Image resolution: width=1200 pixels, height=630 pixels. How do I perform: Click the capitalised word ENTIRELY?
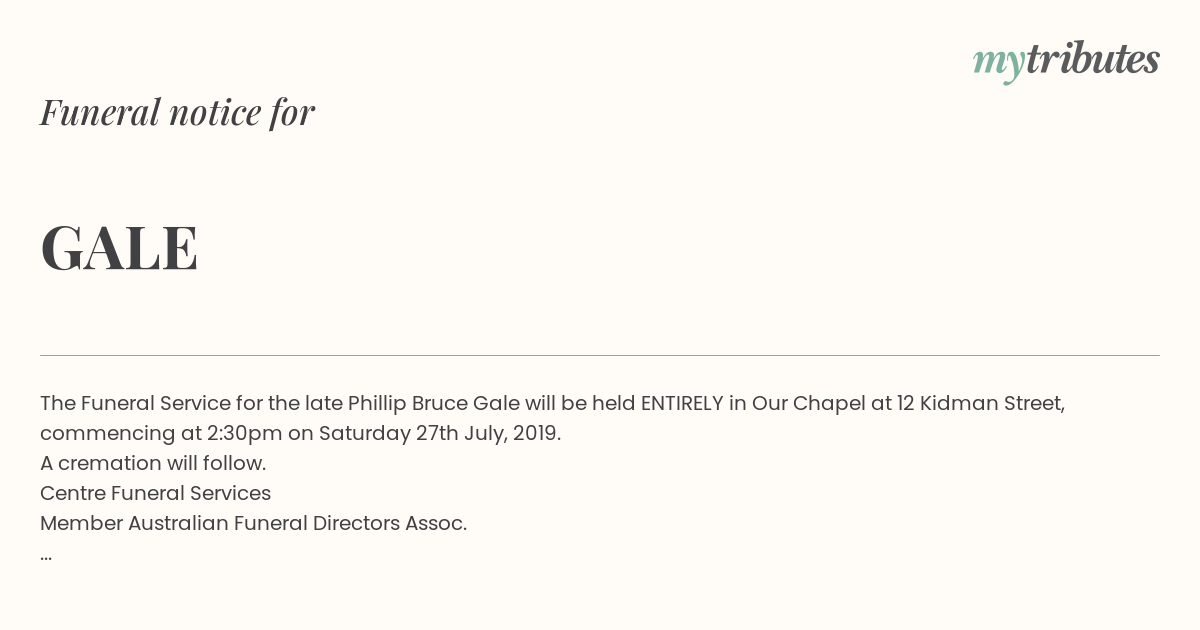[682, 403]
